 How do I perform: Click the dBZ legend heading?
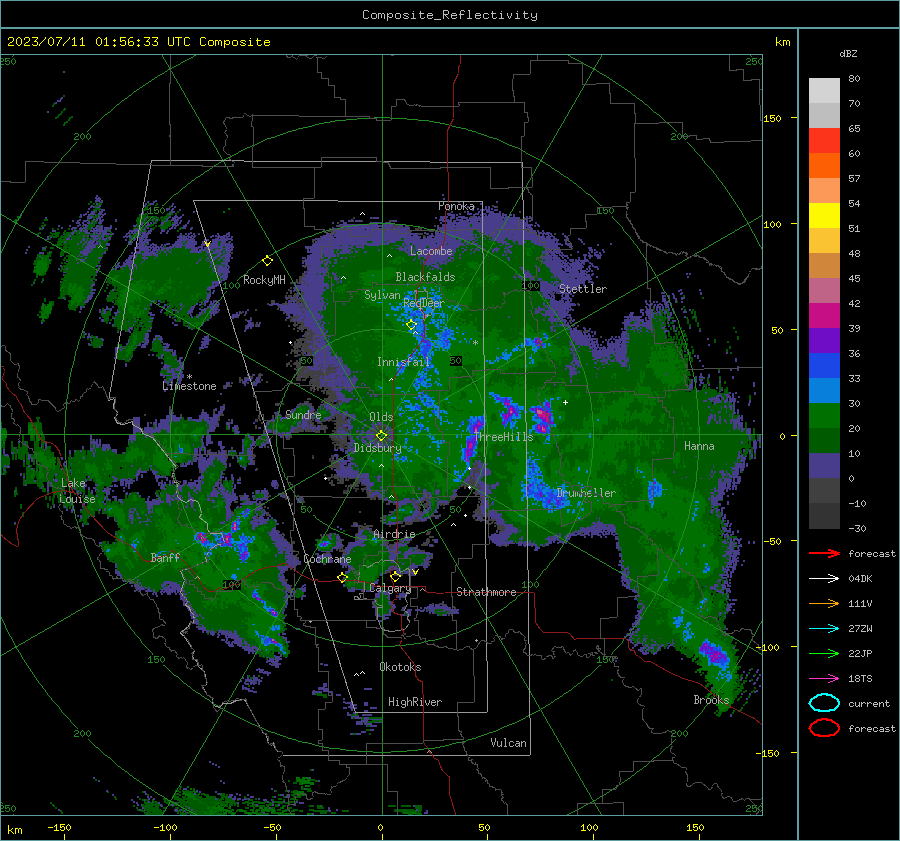click(x=848, y=53)
